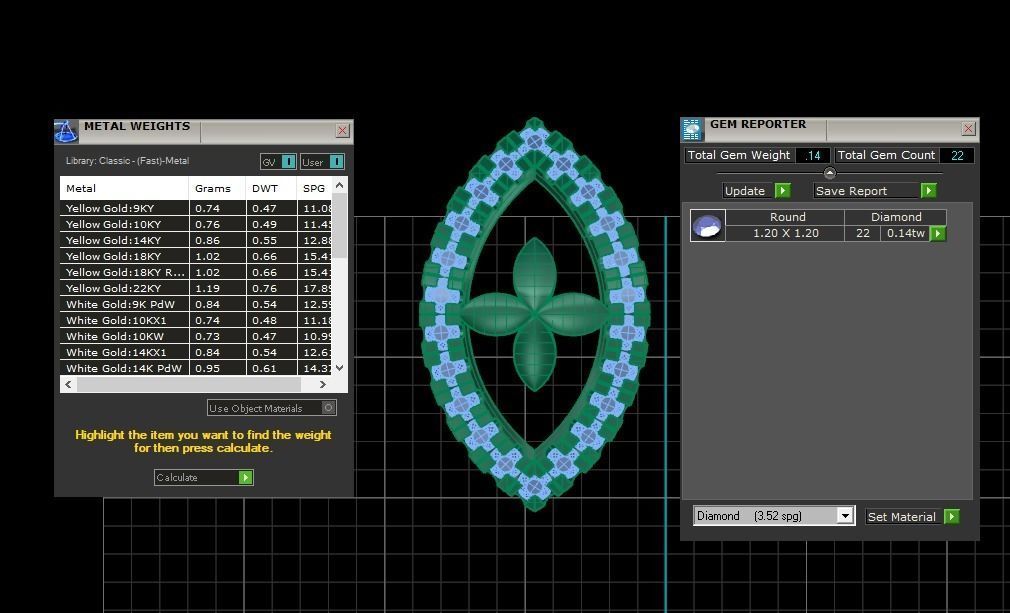Select the White Gold:10KW row

tap(196, 336)
